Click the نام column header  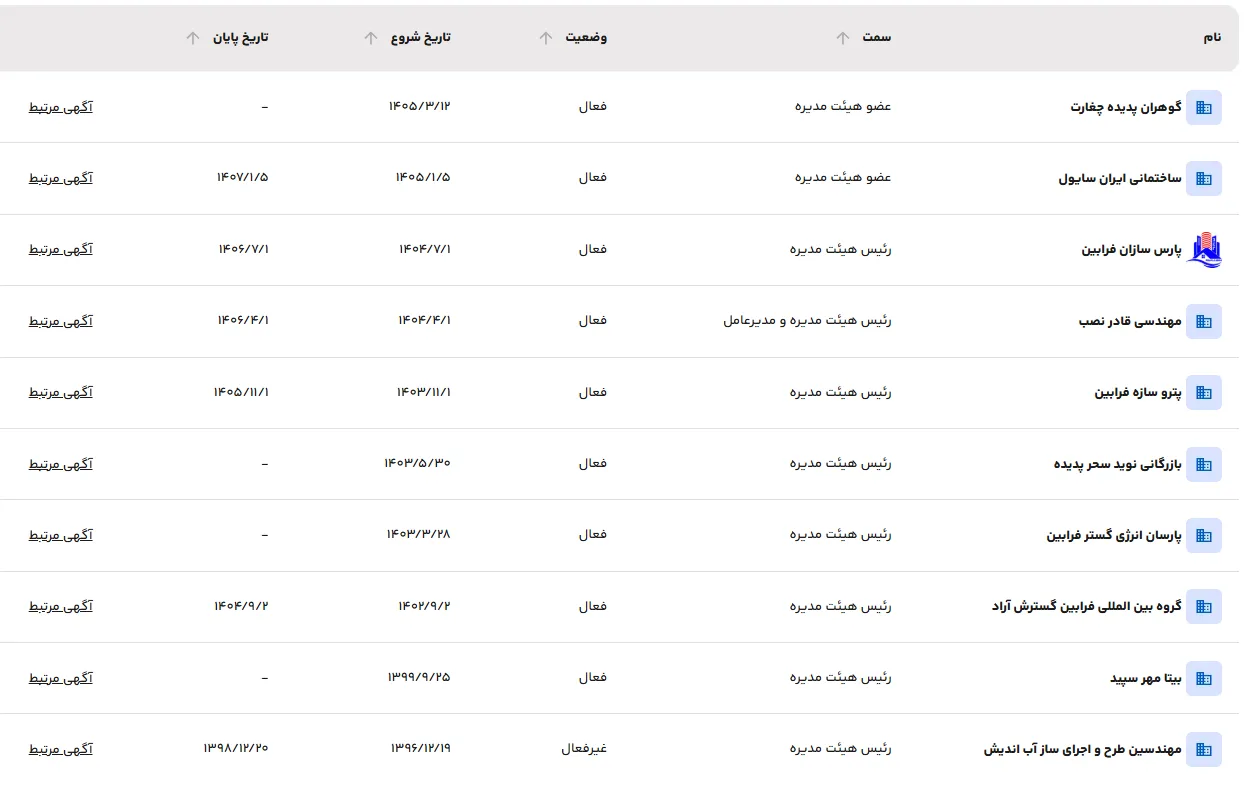pyautogui.click(x=1211, y=38)
